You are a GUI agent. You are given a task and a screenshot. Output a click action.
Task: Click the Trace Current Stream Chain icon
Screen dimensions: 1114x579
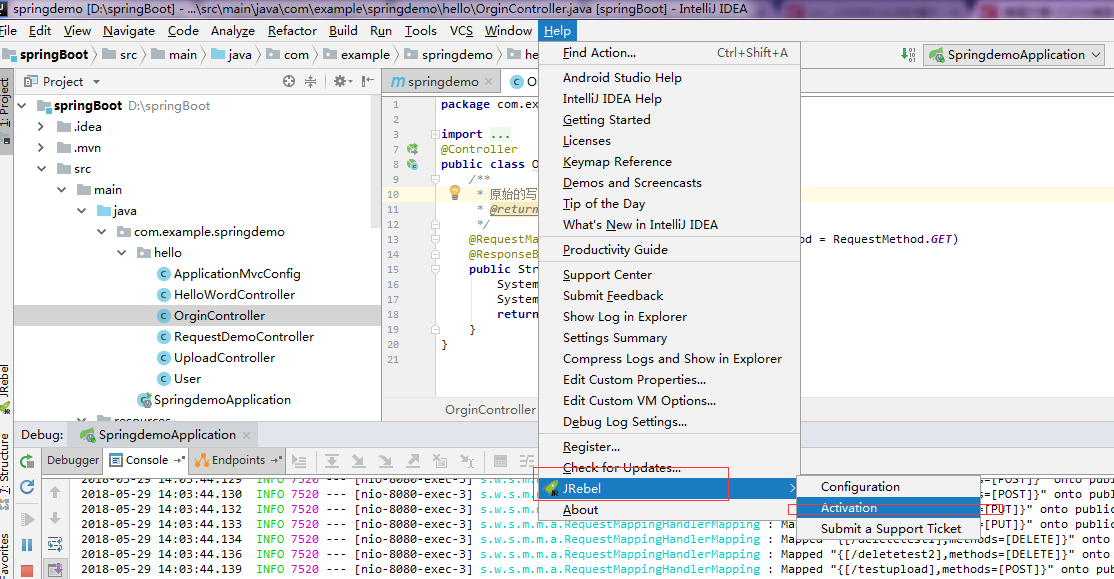tap(526, 461)
